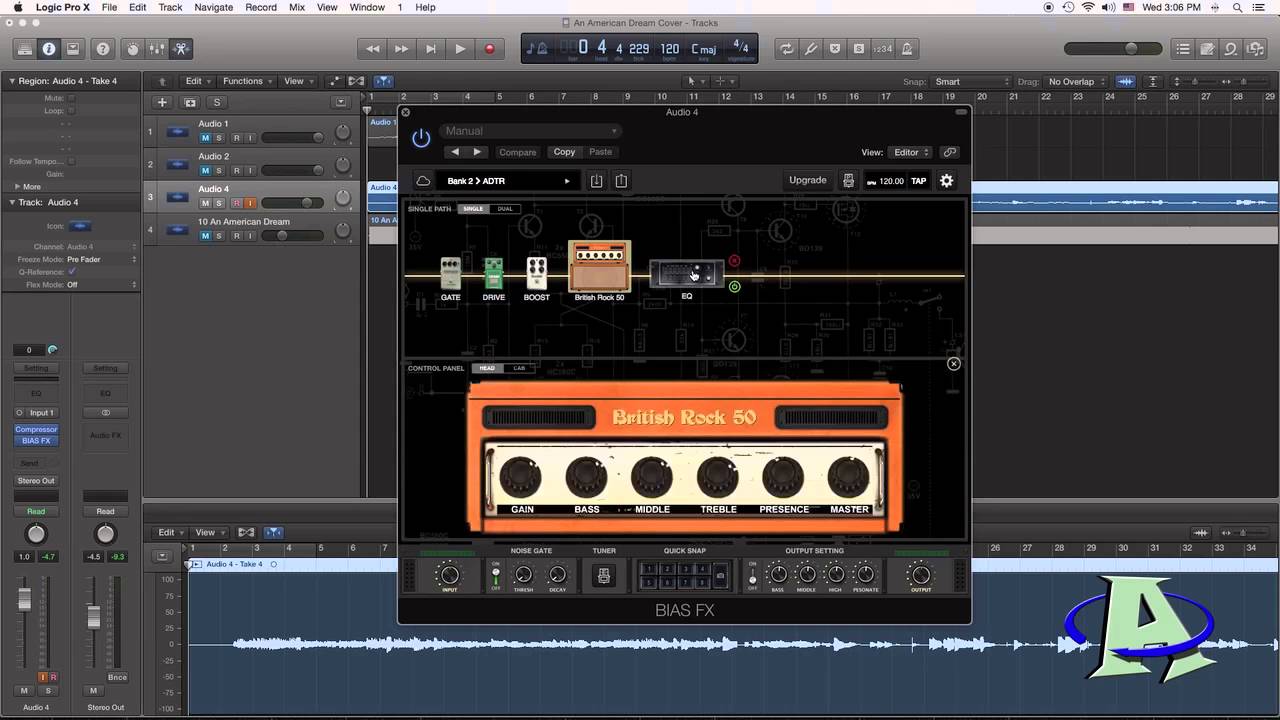Toggle the metronome click icon
Screen dimensions: 1280x720
907,48
